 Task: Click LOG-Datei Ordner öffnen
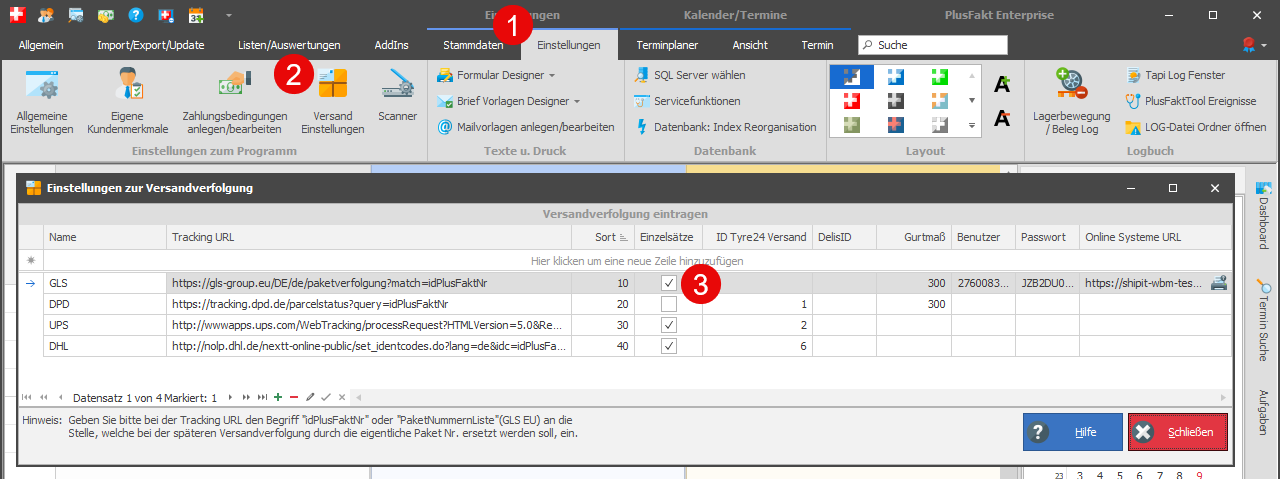coord(1196,127)
